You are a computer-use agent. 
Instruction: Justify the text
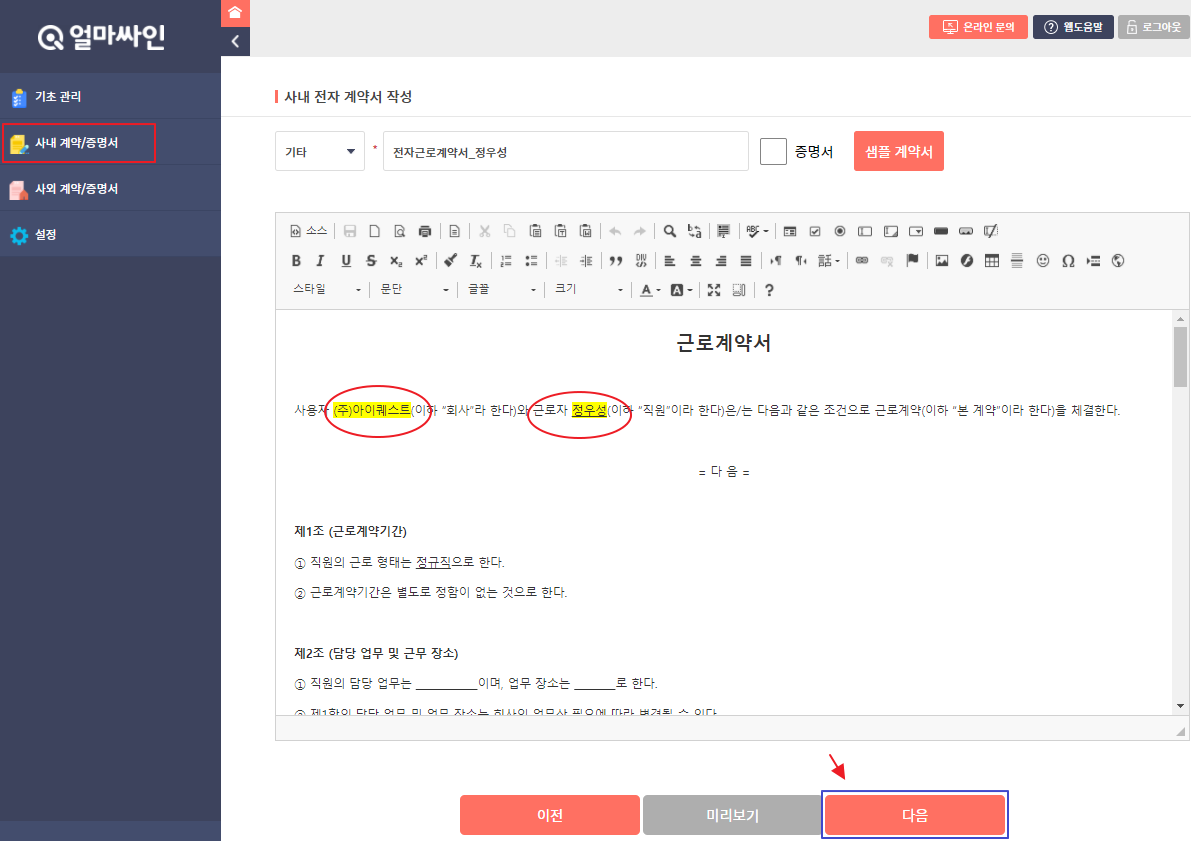(746, 260)
